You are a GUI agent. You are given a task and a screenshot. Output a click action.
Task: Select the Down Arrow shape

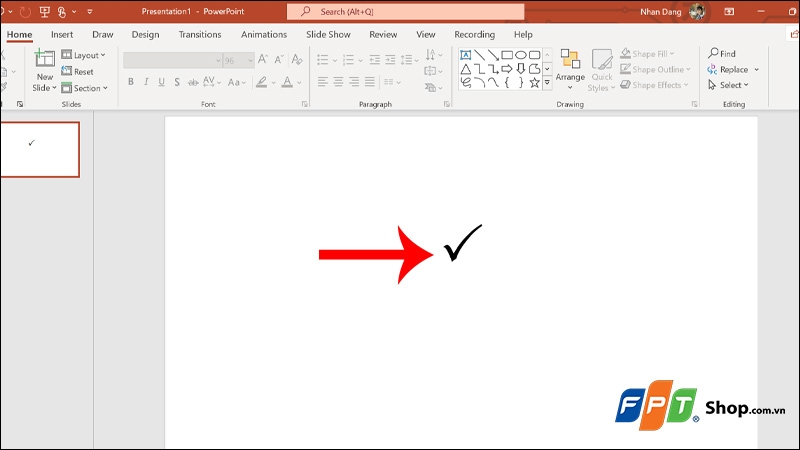520,69
